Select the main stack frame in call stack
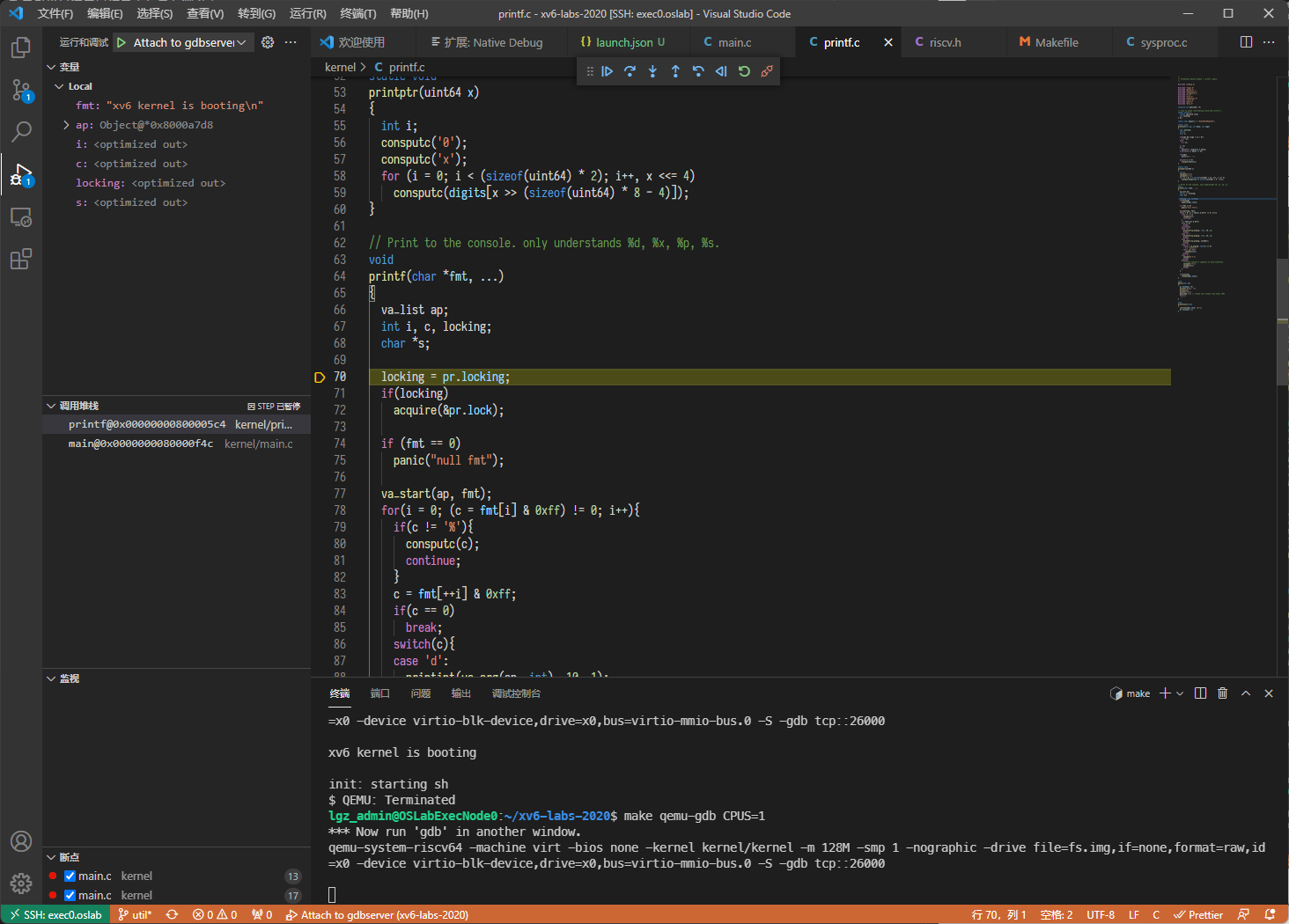The image size is (1289, 924). point(141,444)
